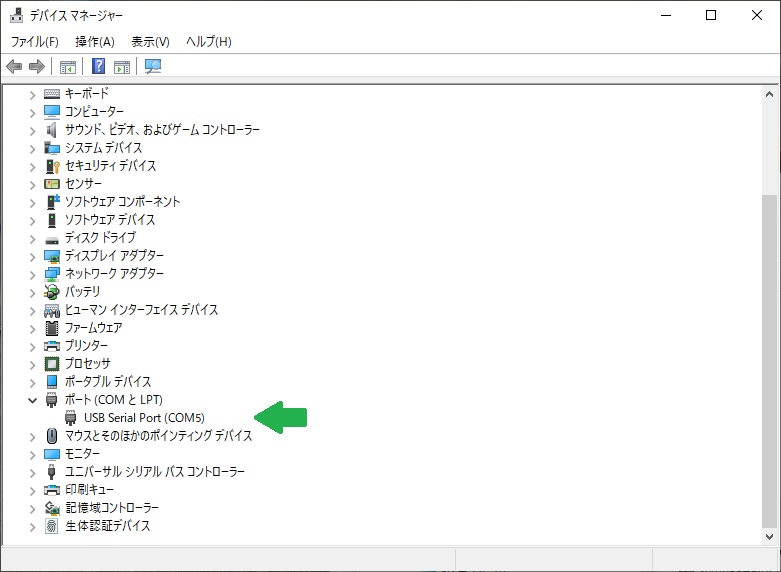
Task: Click the port icon for USB Serial Port (COM5)
Action: click(71, 418)
